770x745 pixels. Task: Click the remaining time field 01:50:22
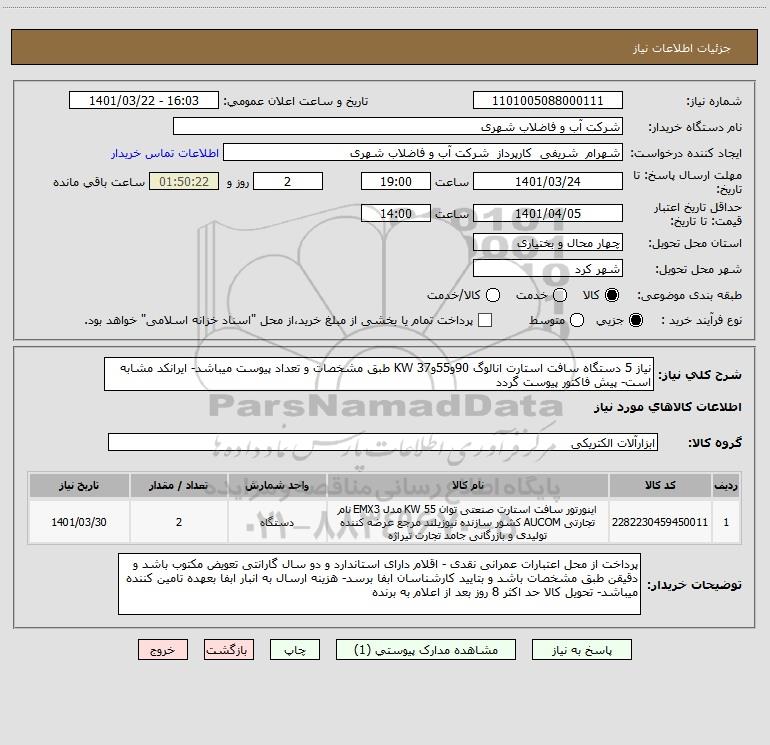coord(184,182)
